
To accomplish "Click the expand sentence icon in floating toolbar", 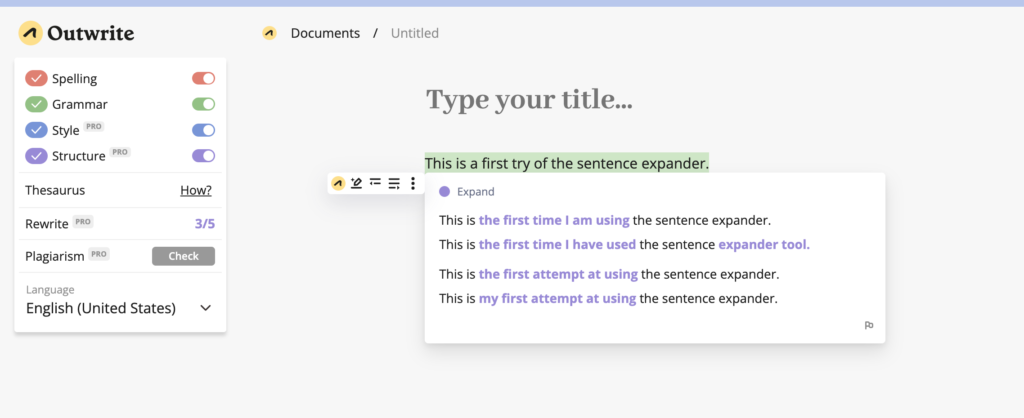I will click(x=394, y=184).
